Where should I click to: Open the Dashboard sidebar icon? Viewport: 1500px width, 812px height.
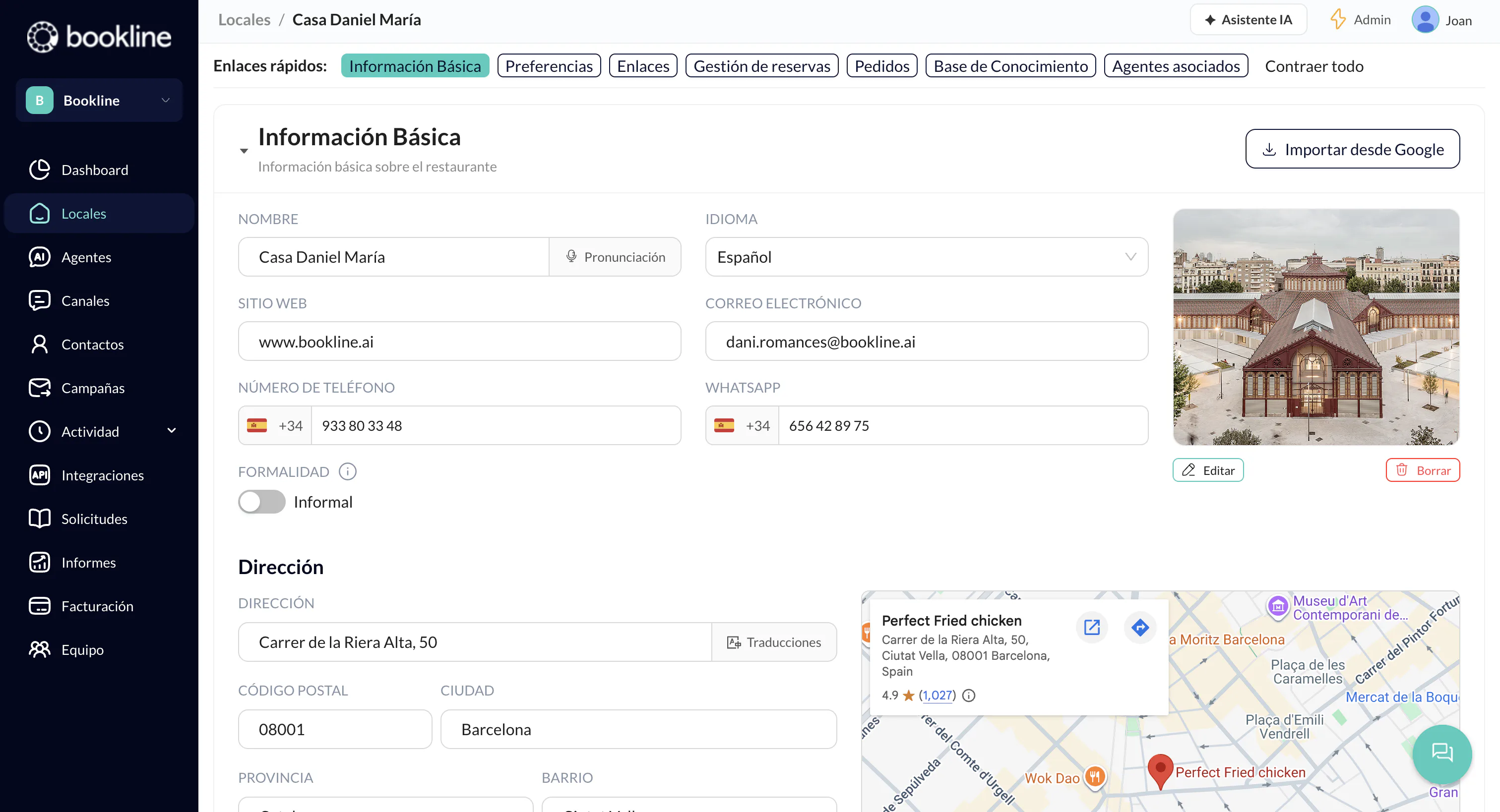click(x=40, y=170)
